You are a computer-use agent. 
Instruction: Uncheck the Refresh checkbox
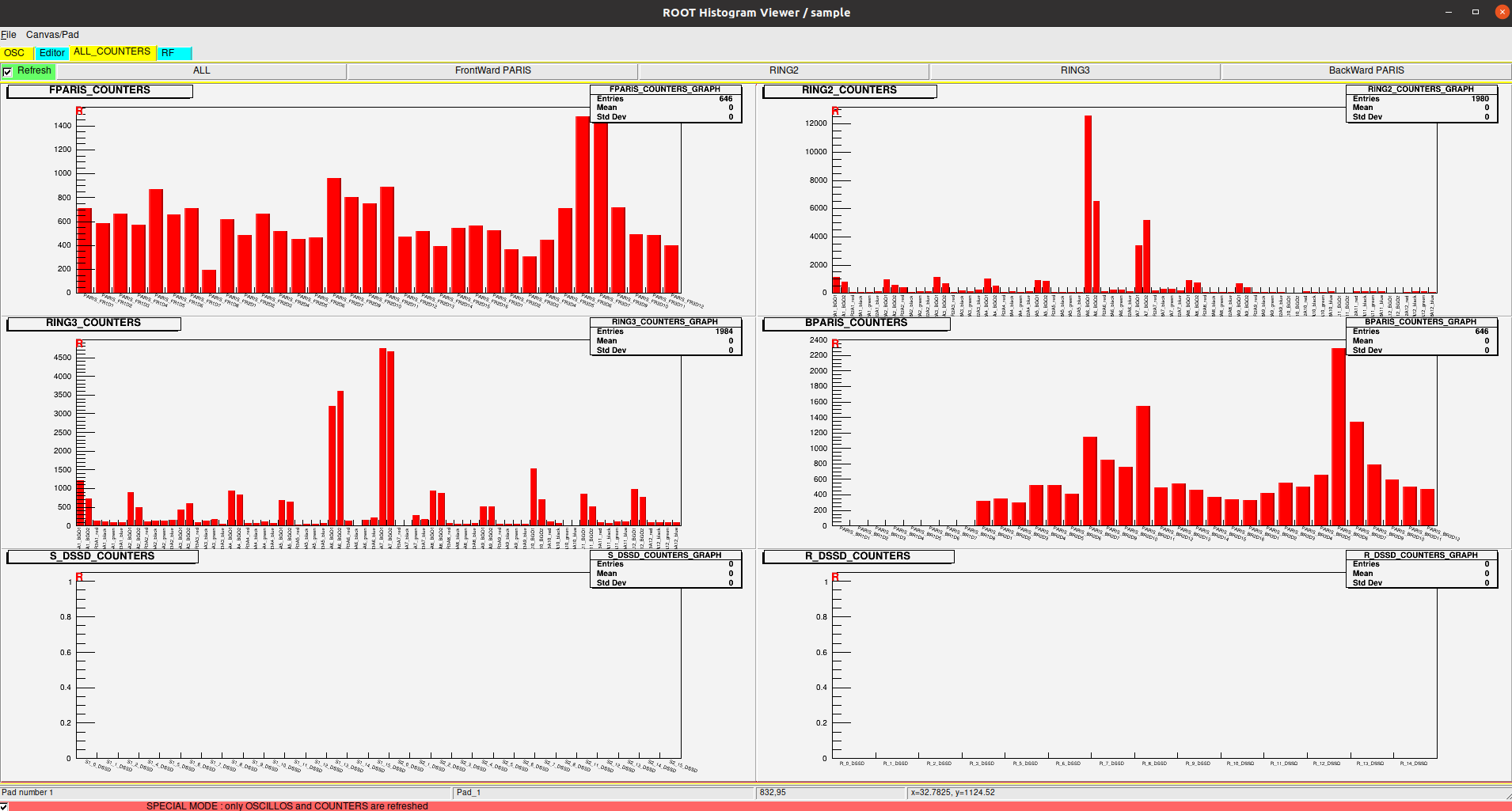8,72
